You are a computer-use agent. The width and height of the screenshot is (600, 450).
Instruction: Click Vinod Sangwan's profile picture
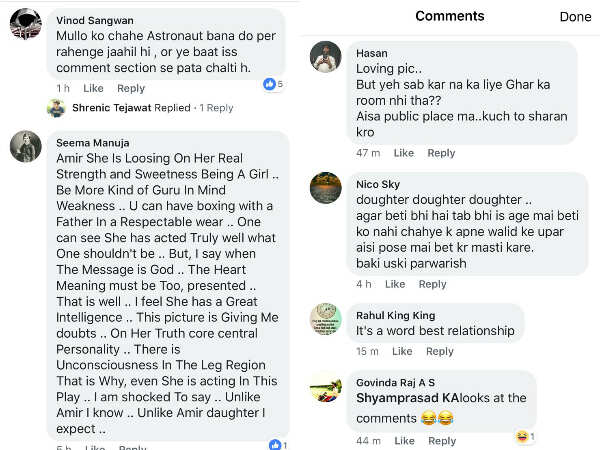25,23
